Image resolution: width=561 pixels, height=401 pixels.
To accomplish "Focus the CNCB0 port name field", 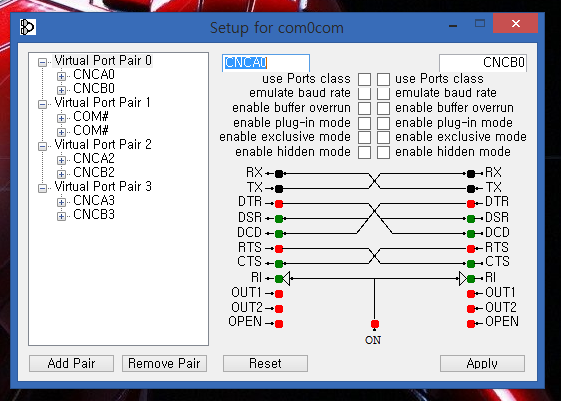I will pos(483,63).
